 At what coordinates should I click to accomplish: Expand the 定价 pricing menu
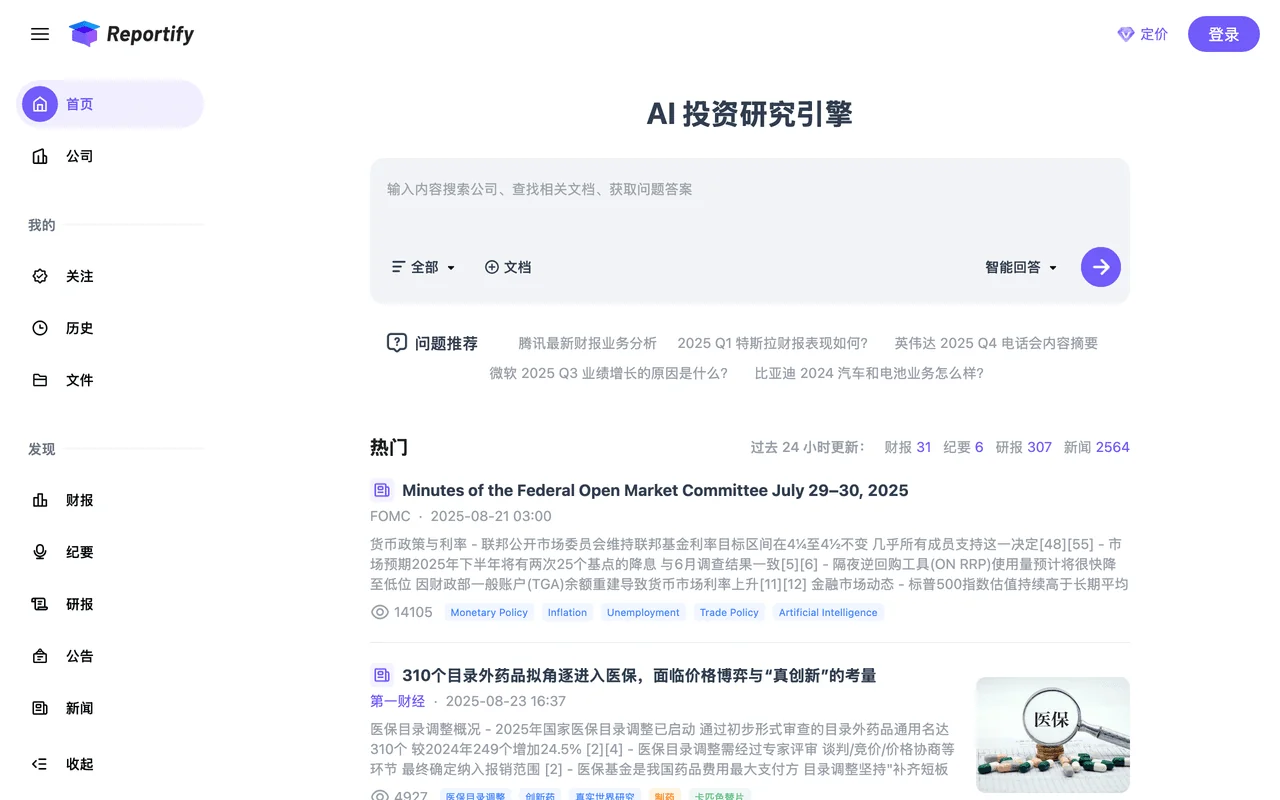click(1143, 33)
